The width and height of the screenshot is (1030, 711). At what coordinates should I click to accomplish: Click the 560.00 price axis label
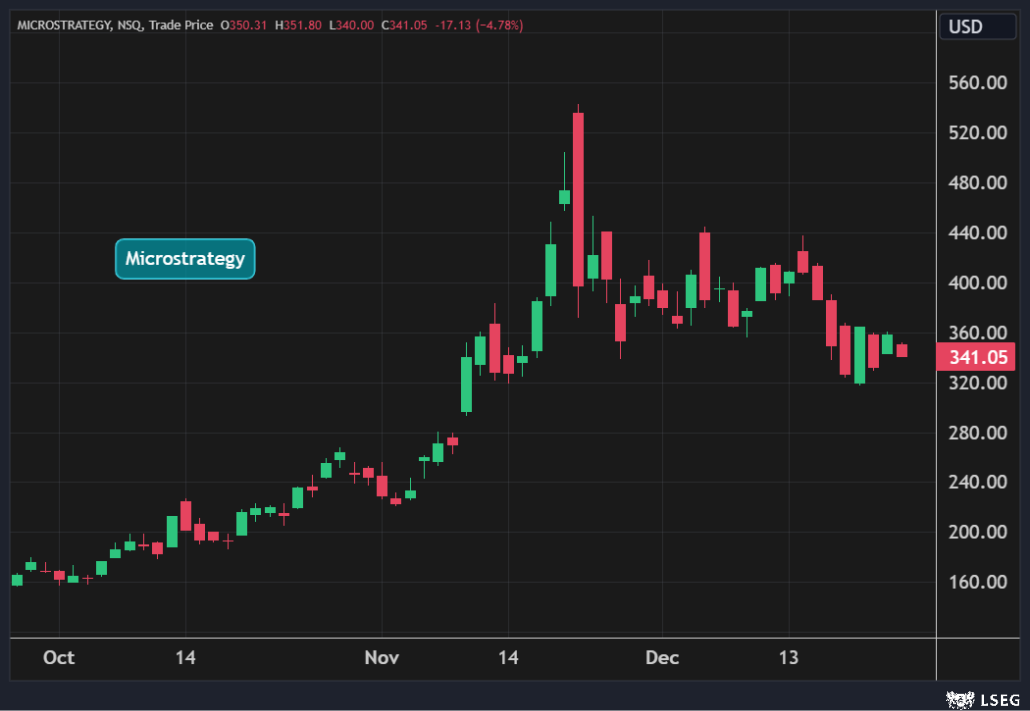click(x=979, y=83)
